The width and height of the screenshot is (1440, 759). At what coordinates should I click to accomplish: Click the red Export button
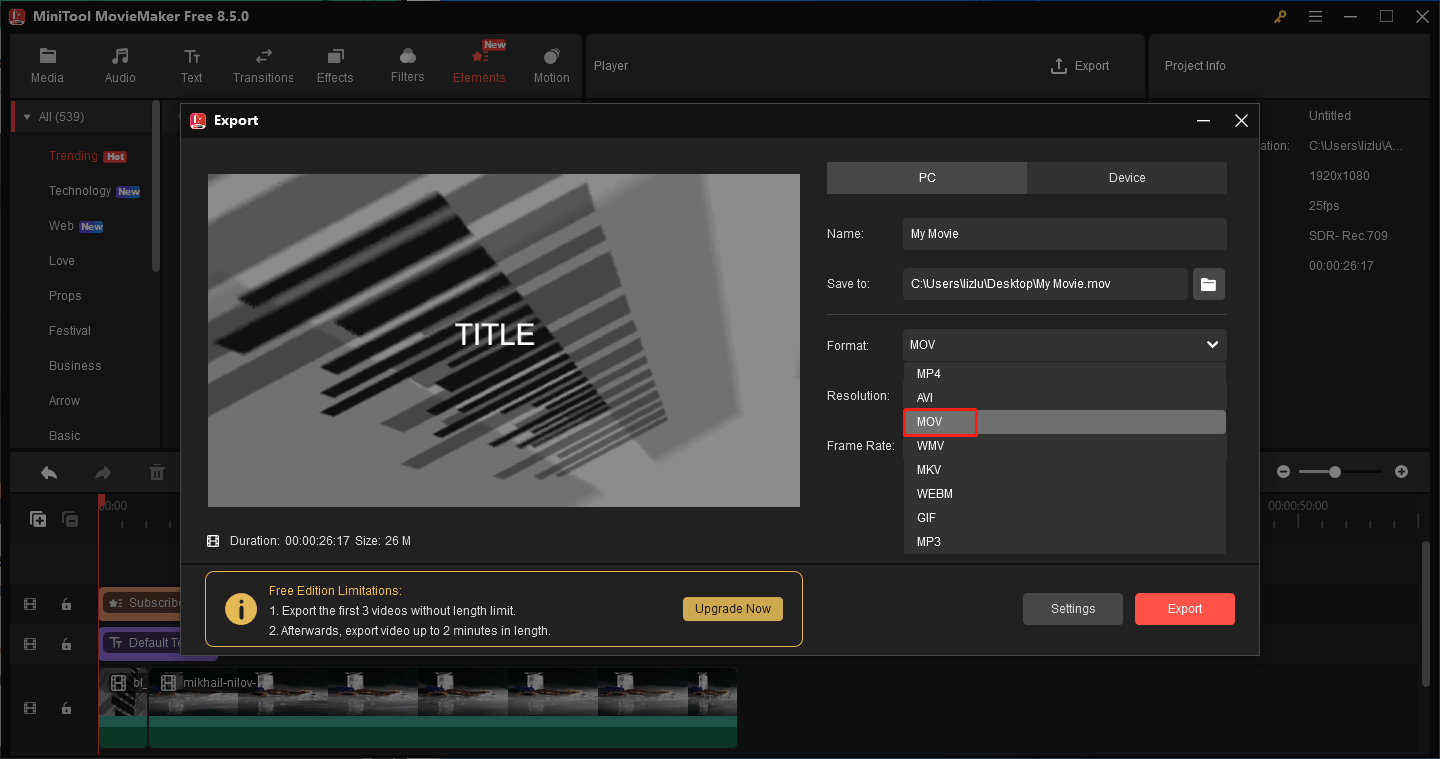tap(1184, 608)
